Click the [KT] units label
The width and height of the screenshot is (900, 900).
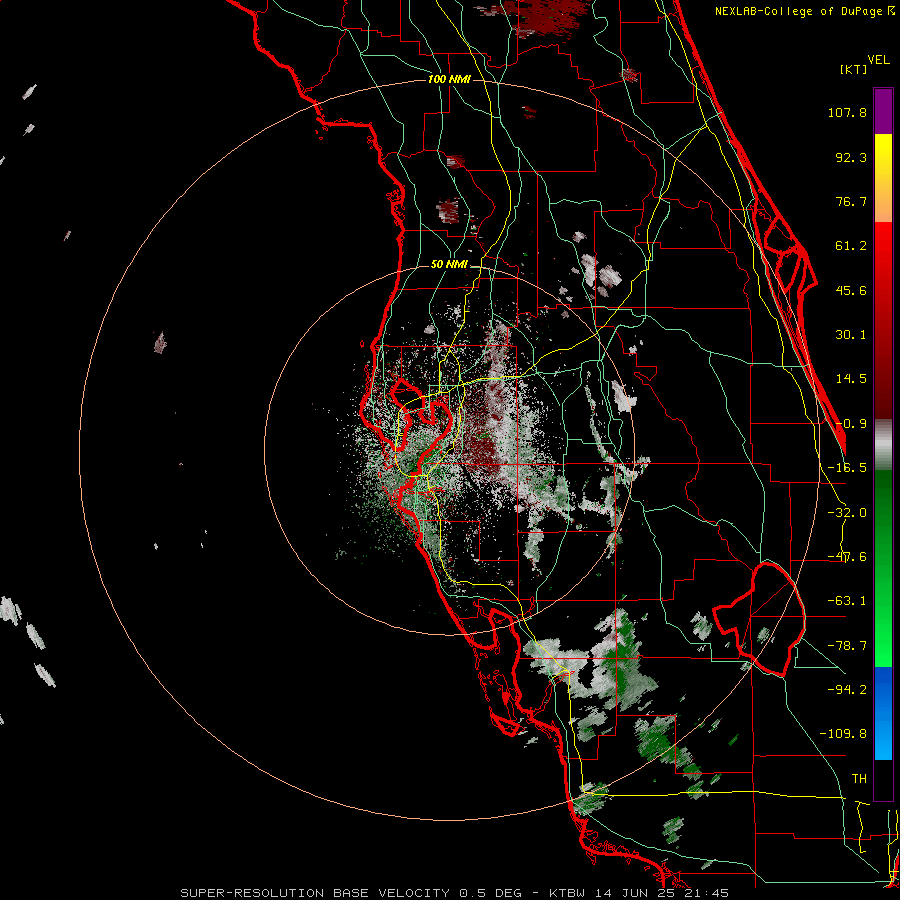853,69
